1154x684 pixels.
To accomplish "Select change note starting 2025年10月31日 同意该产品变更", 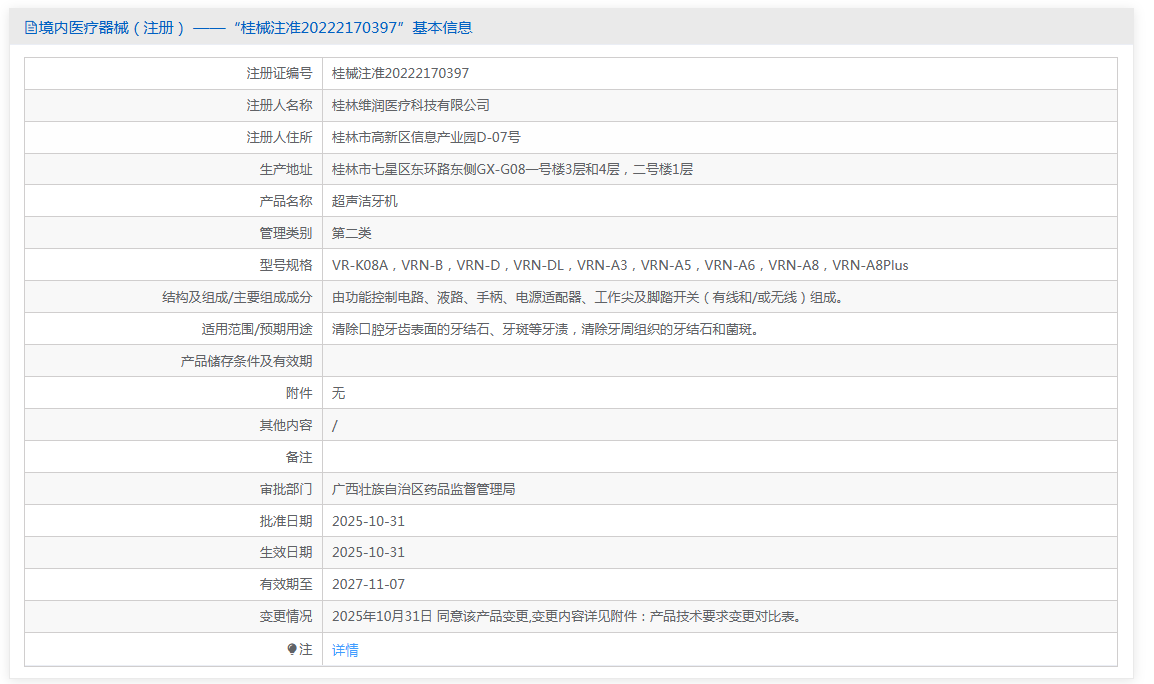I will coord(566,616).
